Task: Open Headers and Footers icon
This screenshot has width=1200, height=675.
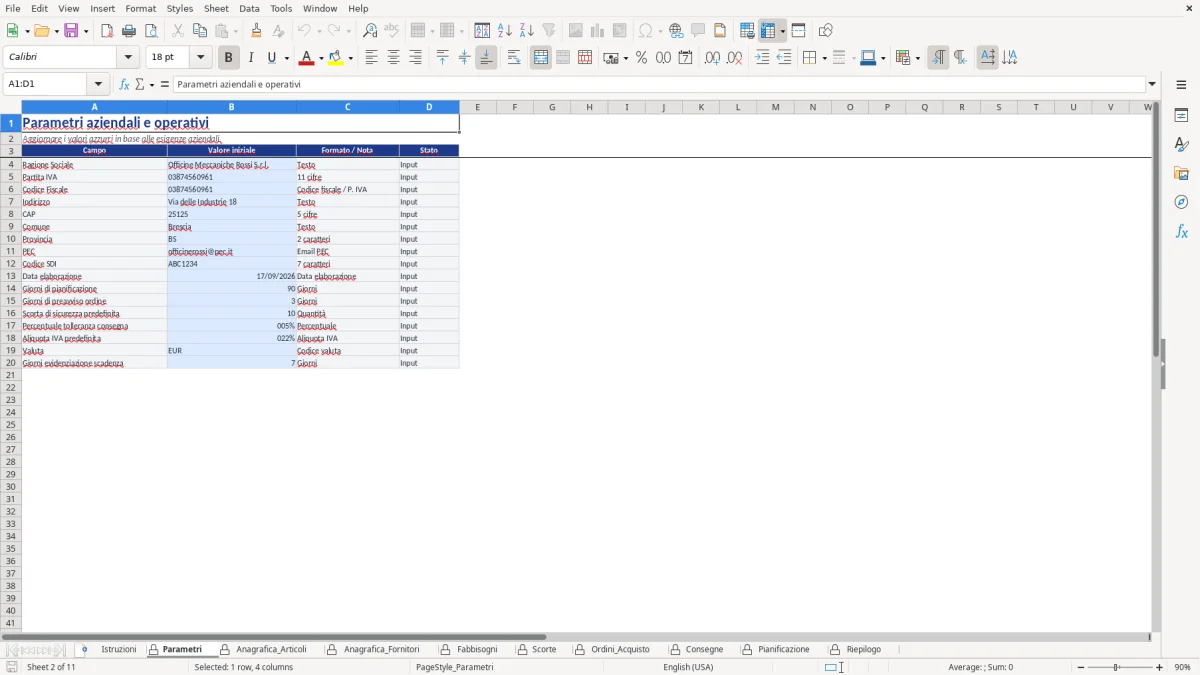Action: [x=720, y=31]
